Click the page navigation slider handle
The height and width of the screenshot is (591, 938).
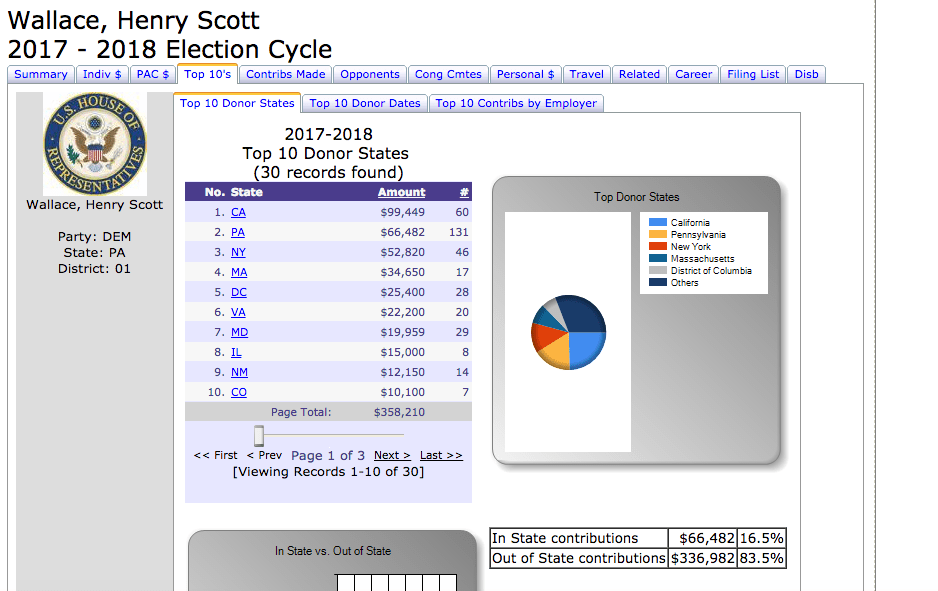[x=259, y=436]
